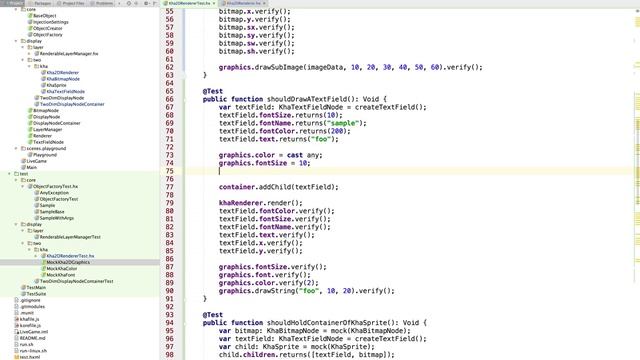640x360 pixels.
Task: Open Playground scene file
Action: click(x=42, y=155)
